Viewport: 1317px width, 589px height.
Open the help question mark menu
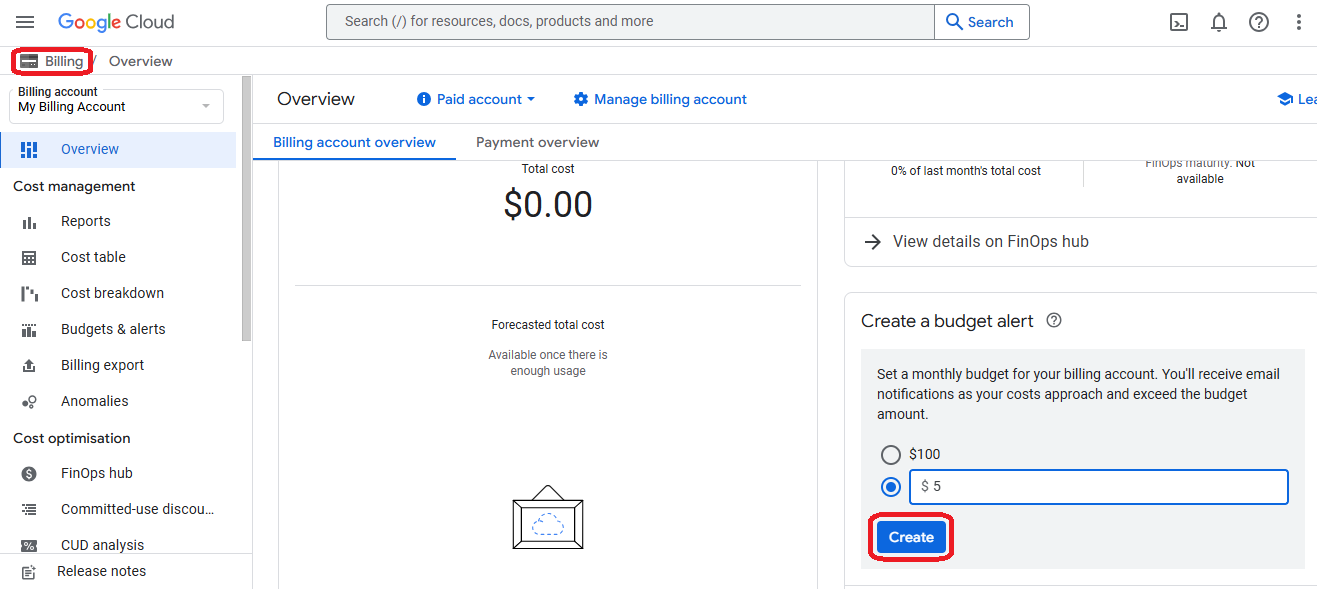1259,22
